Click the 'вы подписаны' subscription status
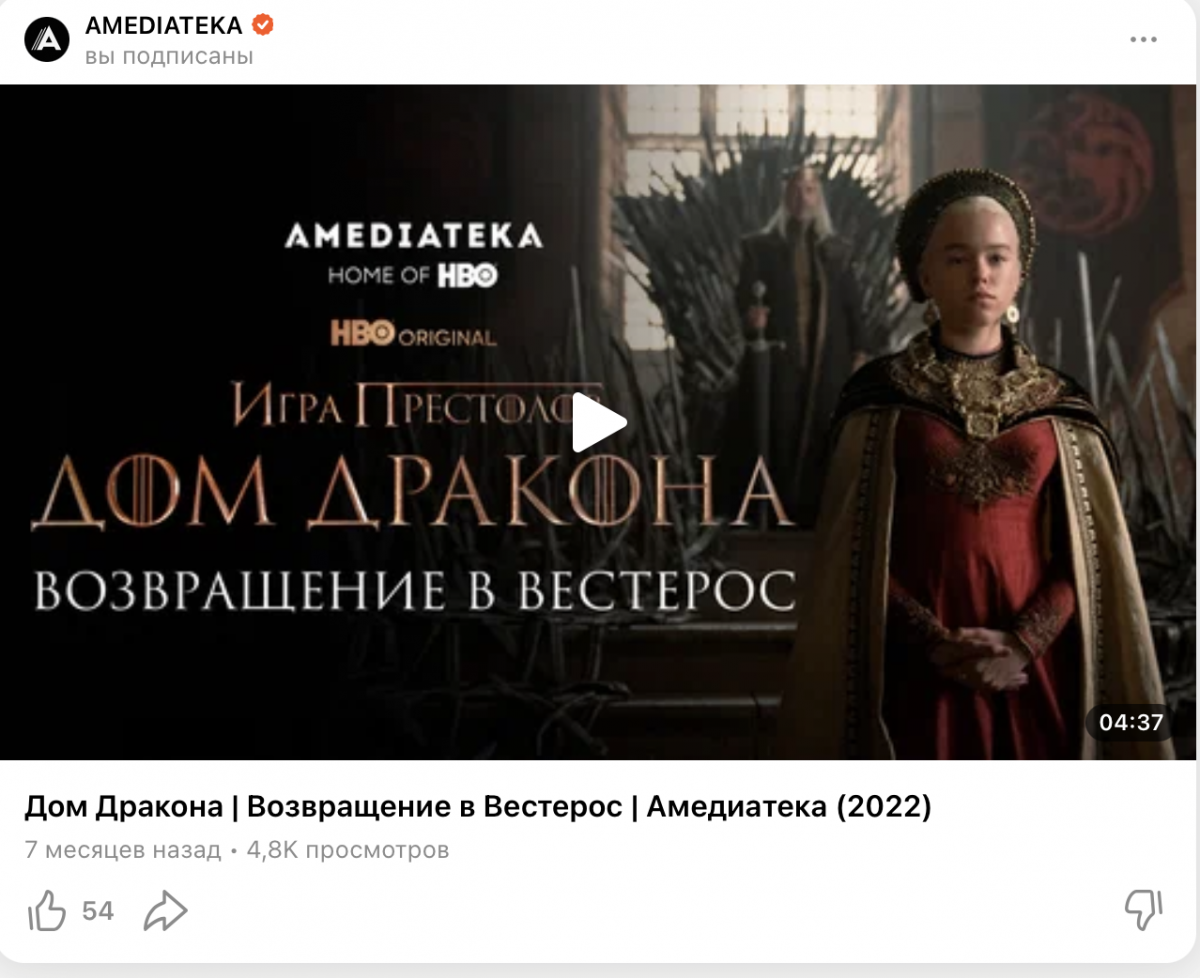 coord(169,56)
